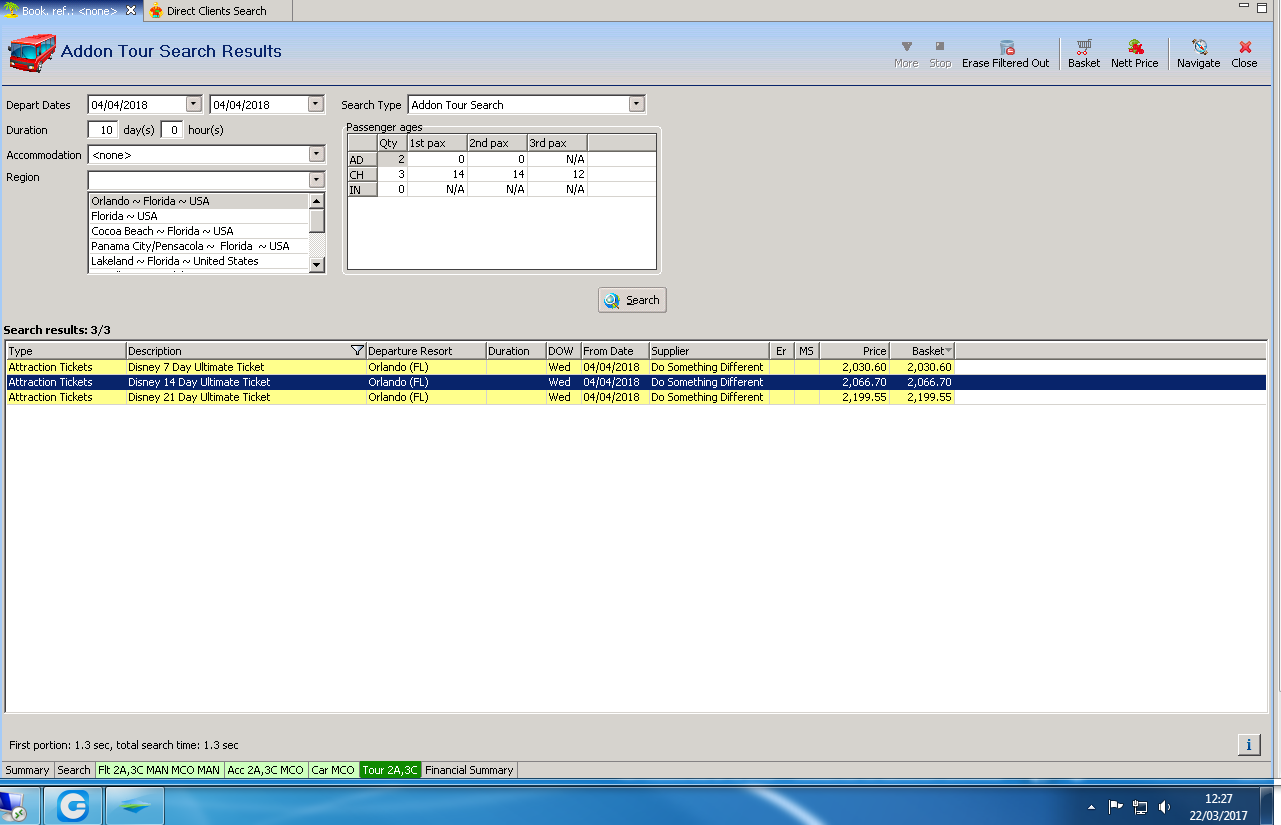Click the red bus Addon Tour icon

31,52
